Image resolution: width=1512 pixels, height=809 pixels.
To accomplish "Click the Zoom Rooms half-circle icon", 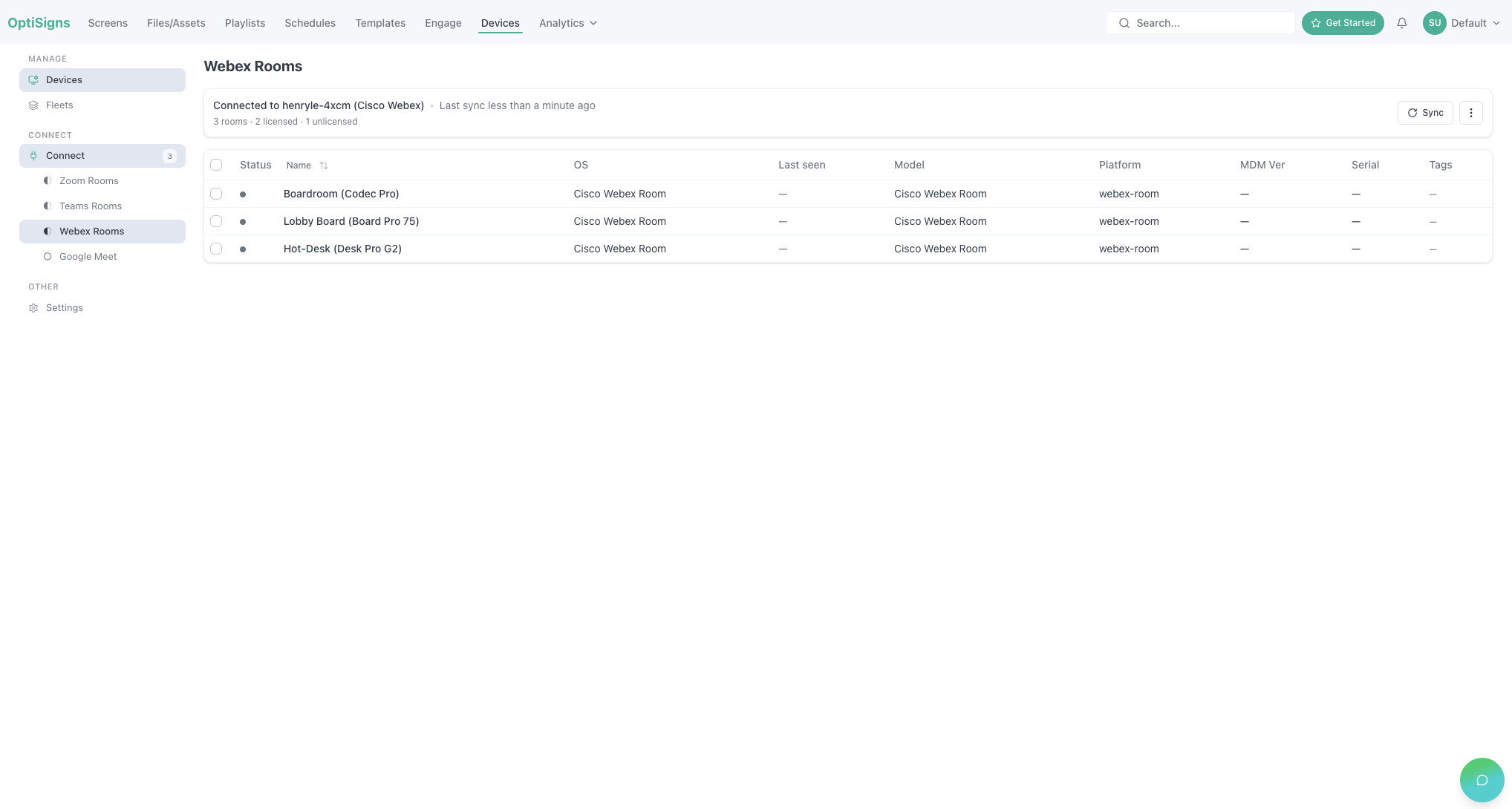I will (48, 181).
